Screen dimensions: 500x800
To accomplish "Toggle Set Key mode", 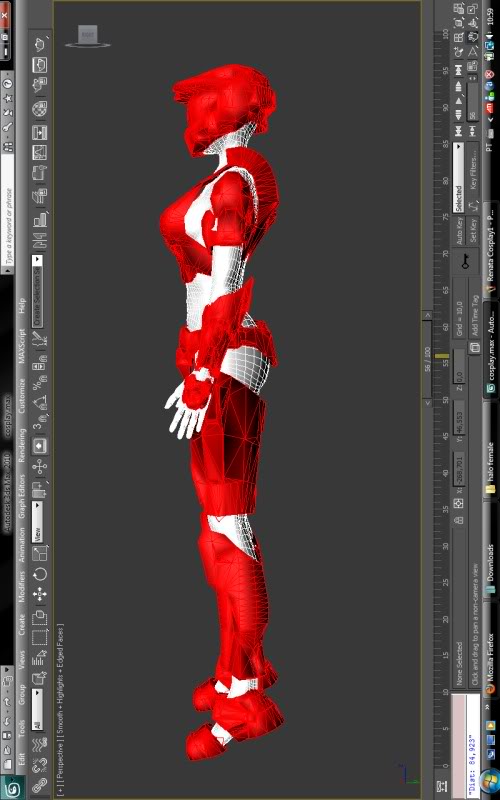I will [472, 230].
